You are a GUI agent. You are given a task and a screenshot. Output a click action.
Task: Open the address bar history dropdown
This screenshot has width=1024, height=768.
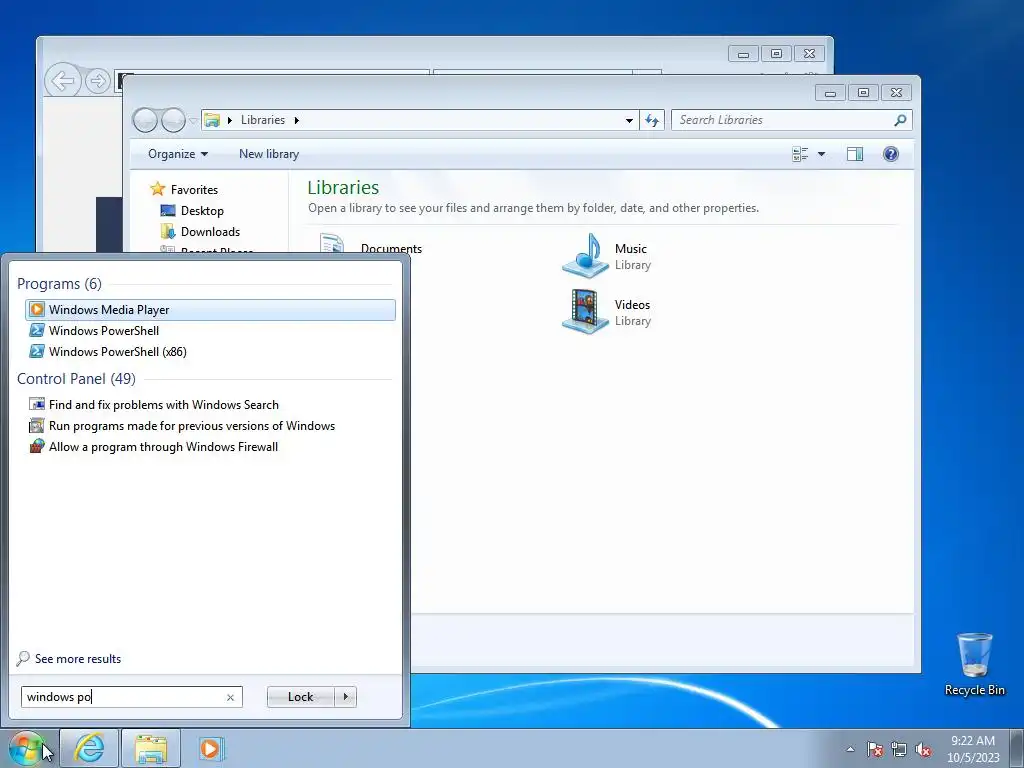point(629,120)
